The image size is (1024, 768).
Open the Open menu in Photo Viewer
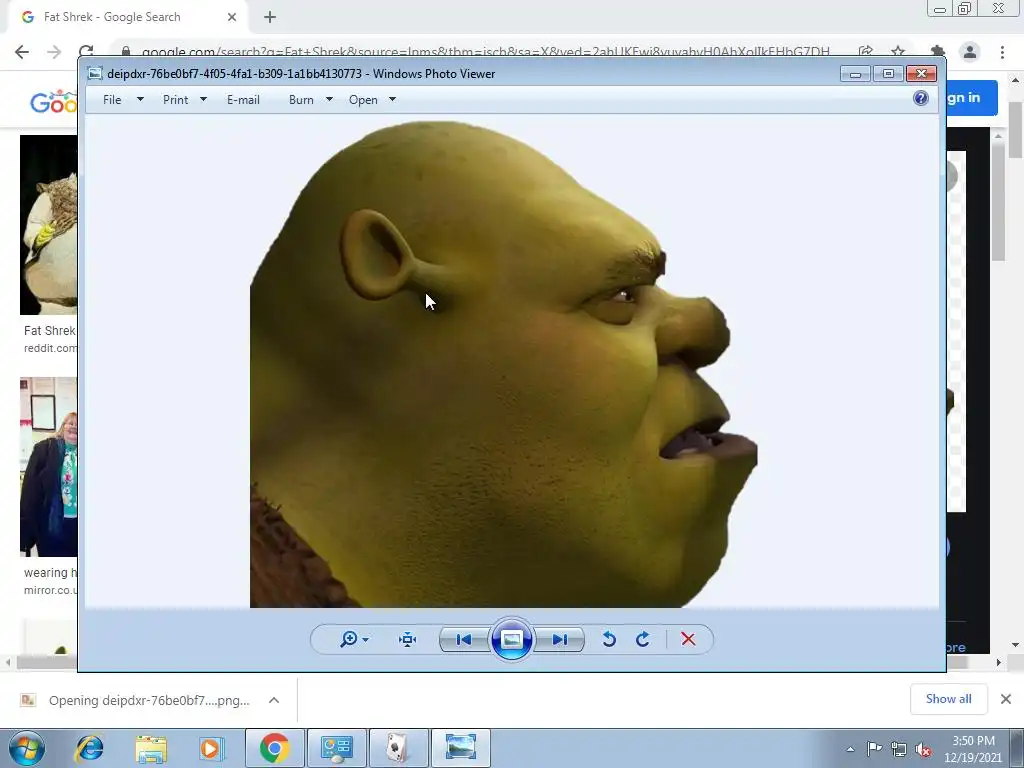(x=363, y=100)
